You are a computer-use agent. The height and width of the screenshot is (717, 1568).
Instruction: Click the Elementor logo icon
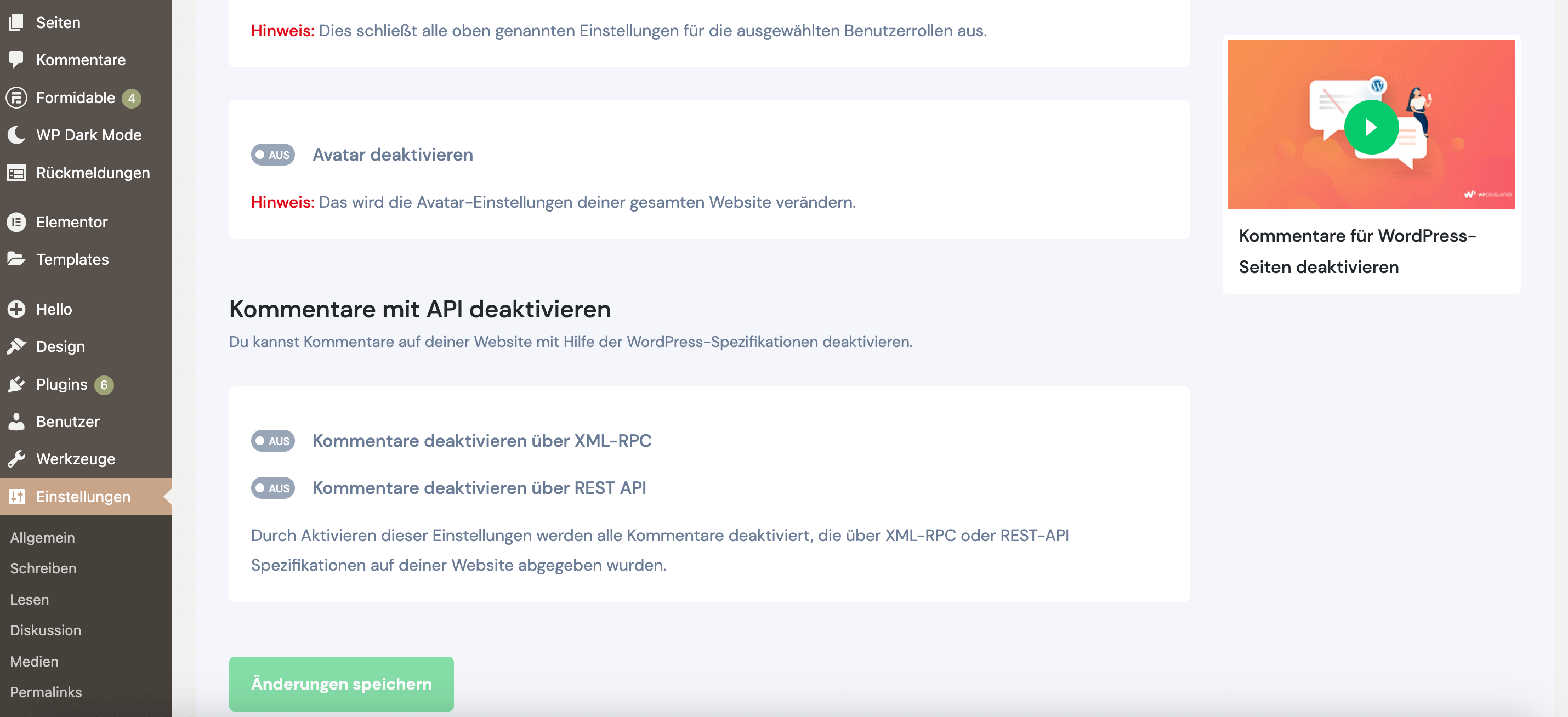point(16,222)
